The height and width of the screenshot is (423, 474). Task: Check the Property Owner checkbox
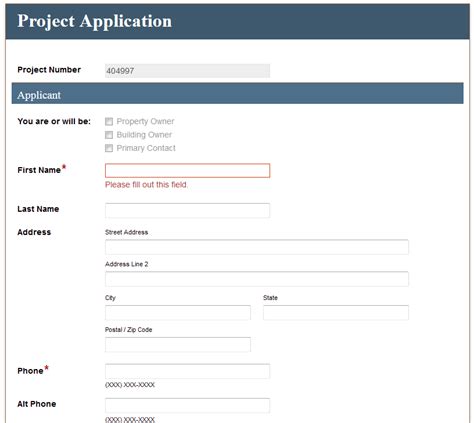coord(109,121)
